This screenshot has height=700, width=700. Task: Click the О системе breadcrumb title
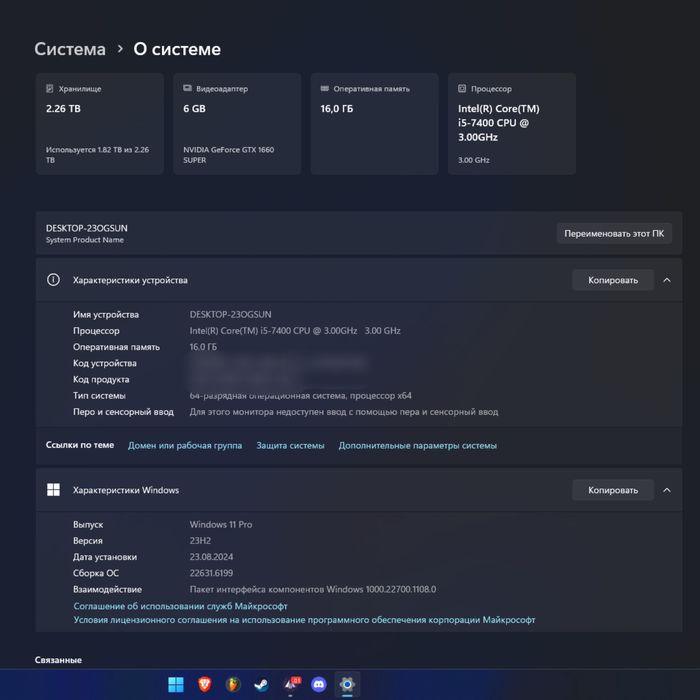click(177, 49)
